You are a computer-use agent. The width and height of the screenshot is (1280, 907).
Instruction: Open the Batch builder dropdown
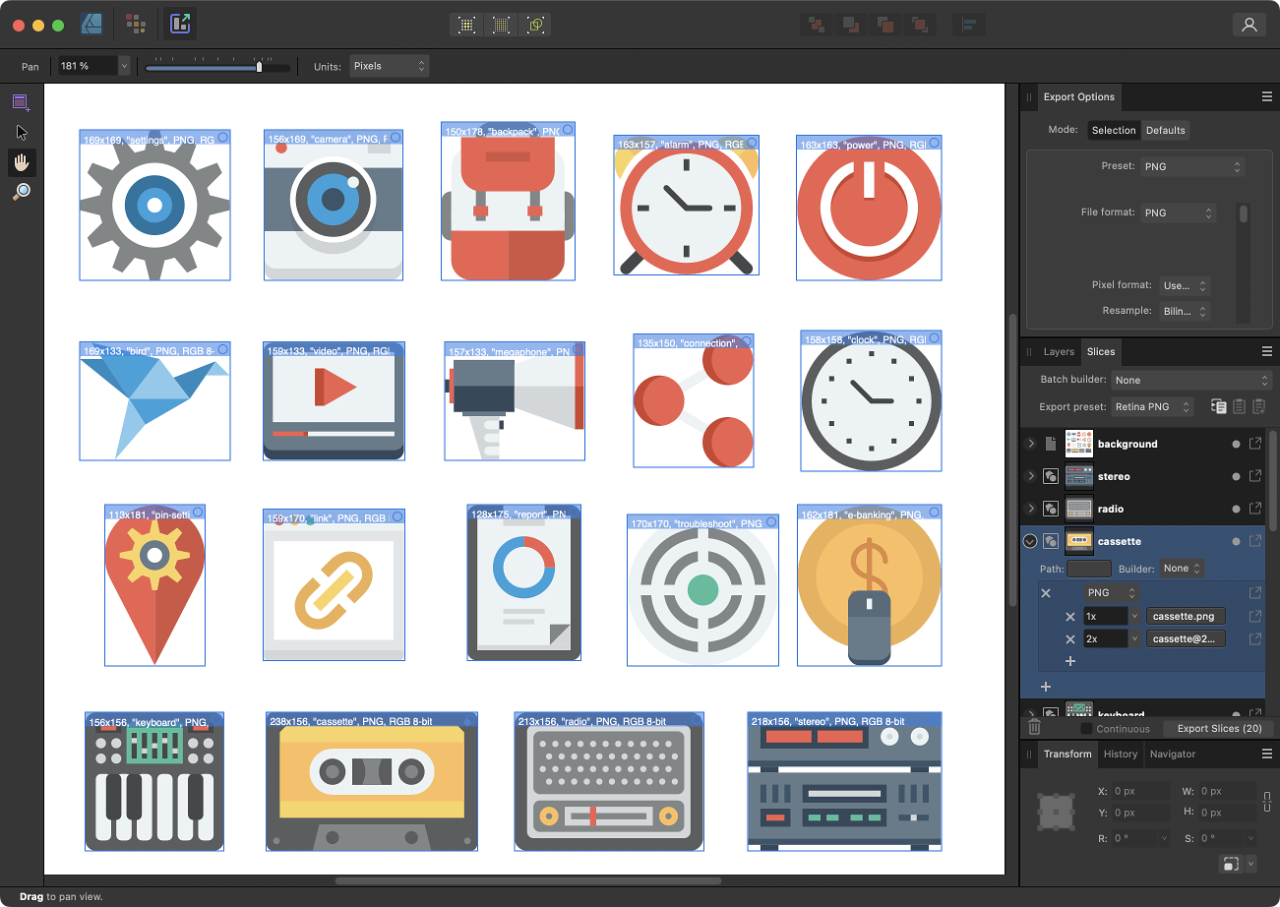[x=1191, y=380]
